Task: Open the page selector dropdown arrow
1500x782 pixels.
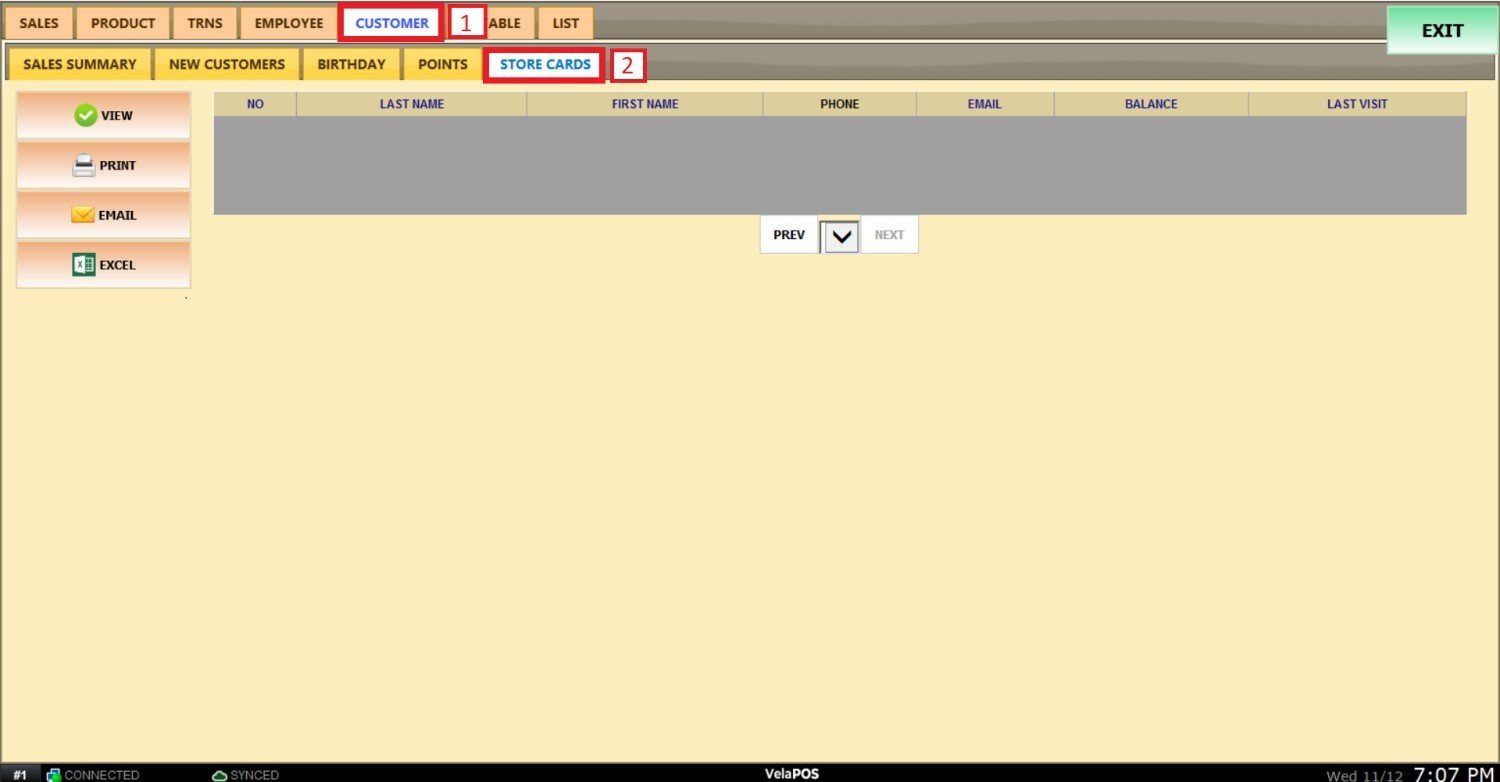Action: [841, 236]
